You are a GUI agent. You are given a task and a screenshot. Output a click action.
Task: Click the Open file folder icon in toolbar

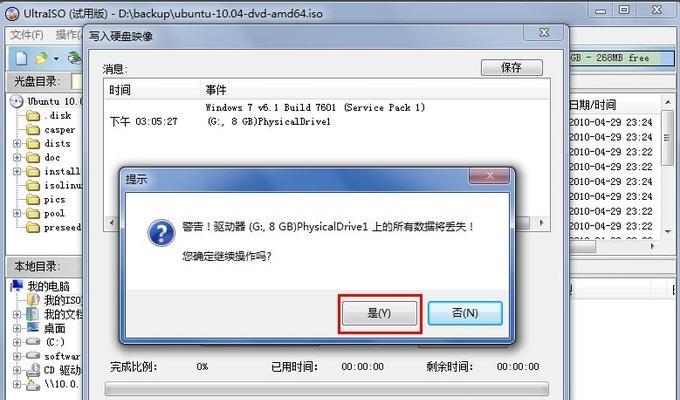pyautogui.click(x=42, y=58)
